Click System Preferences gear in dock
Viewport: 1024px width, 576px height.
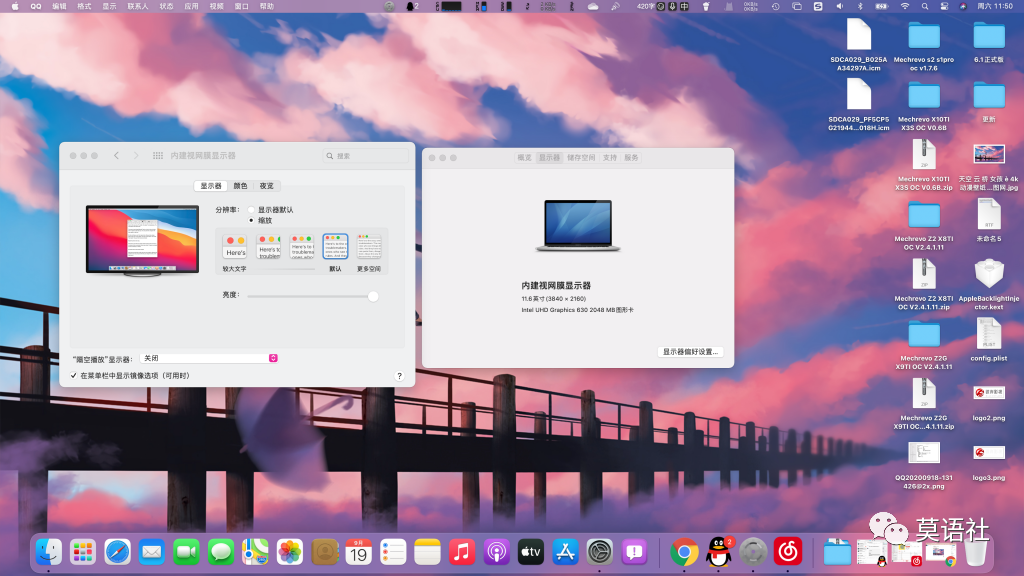click(x=600, y=552)
